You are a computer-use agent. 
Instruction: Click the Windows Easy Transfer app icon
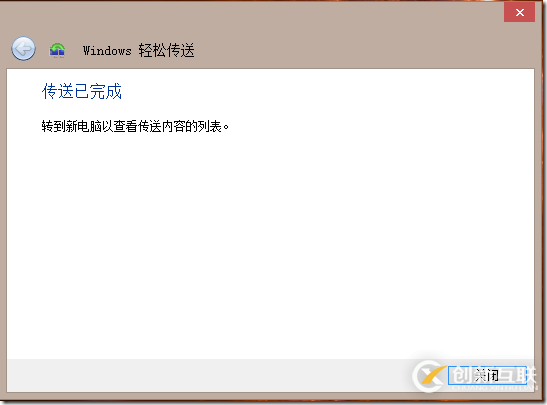click(57, 50)
